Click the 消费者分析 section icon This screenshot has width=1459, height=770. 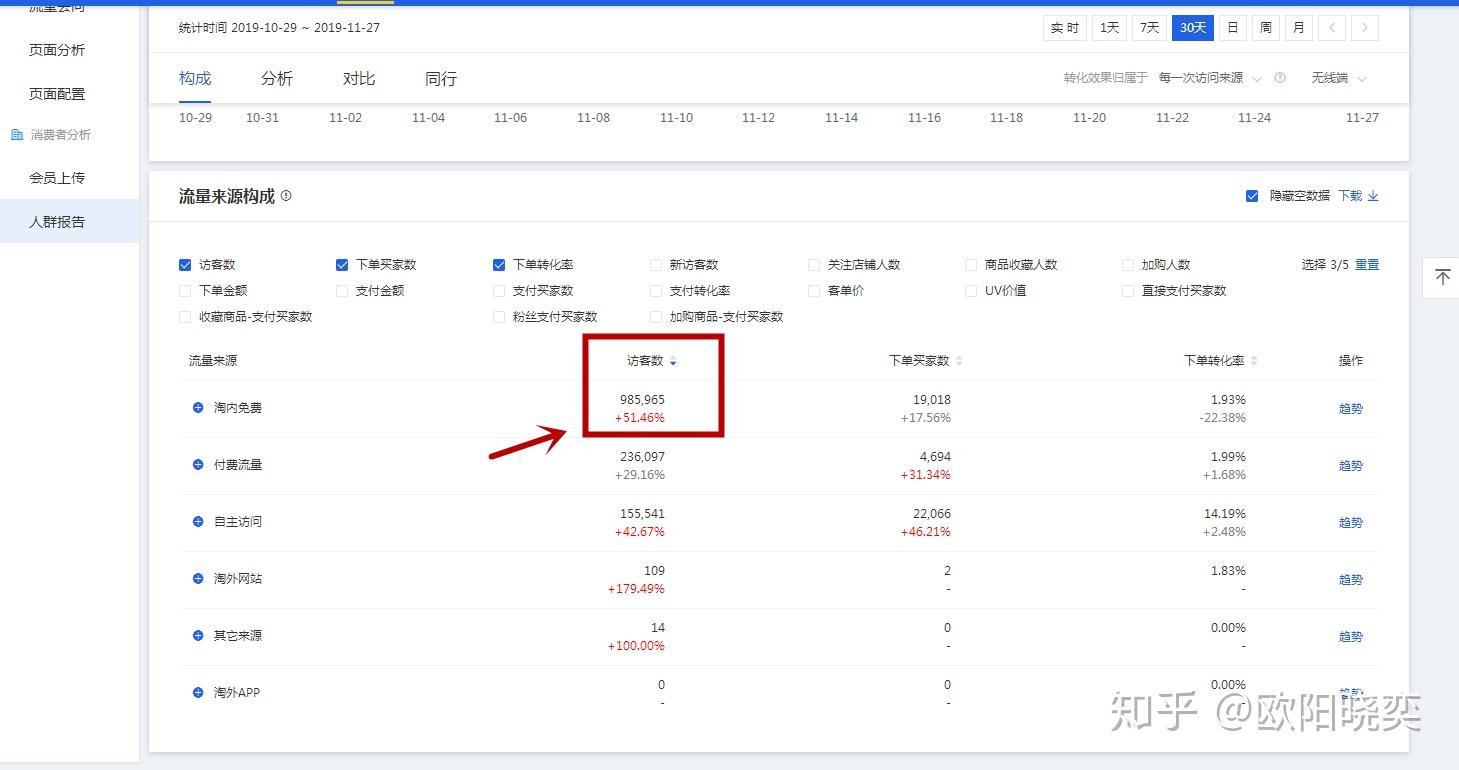pos(17,134)
